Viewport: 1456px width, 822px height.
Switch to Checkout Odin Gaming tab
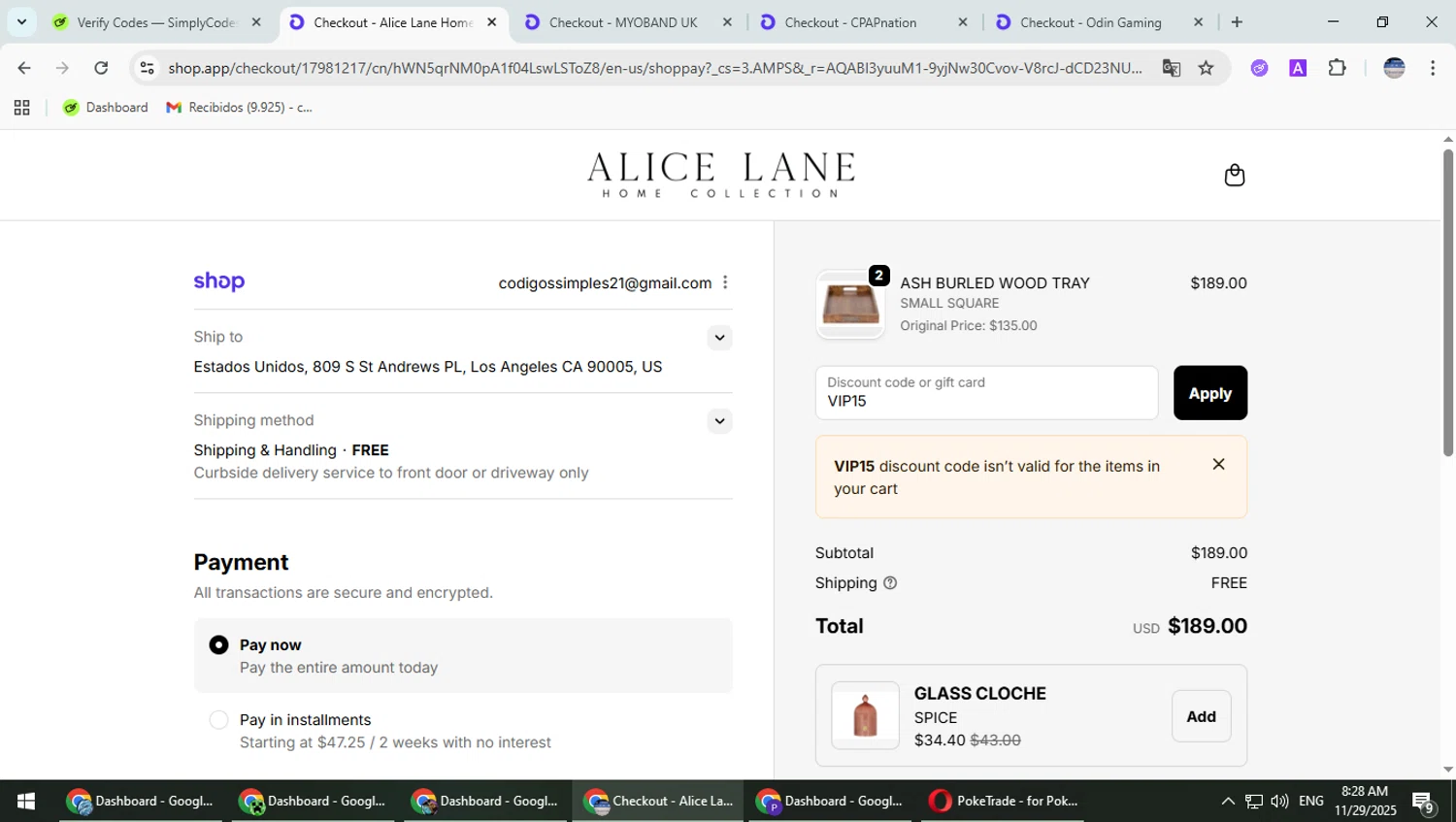pos(1090,22)
